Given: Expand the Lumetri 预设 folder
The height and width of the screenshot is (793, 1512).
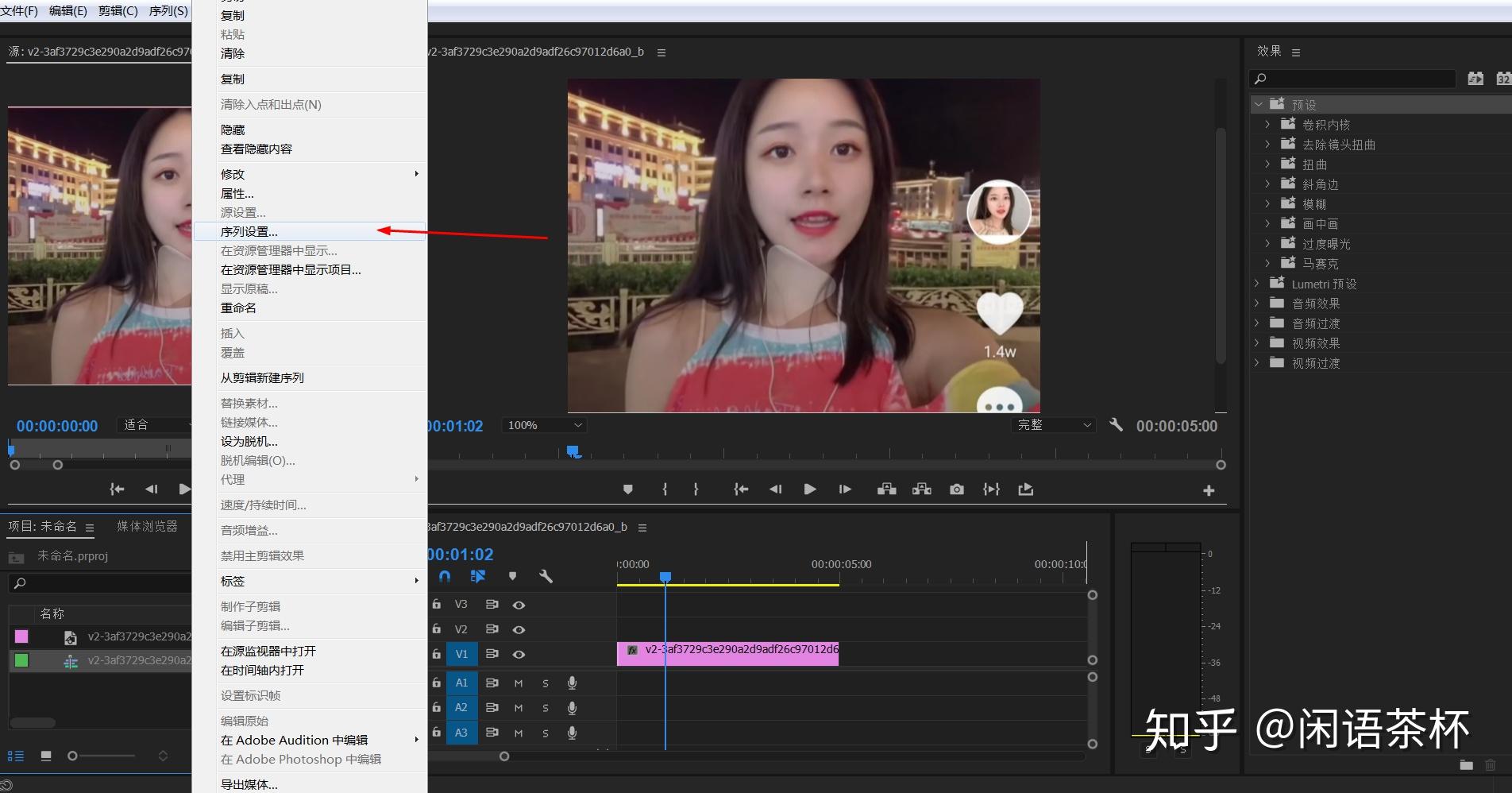Looking at the screenshot, I should pyautogui.click(x=1257, y=284).
